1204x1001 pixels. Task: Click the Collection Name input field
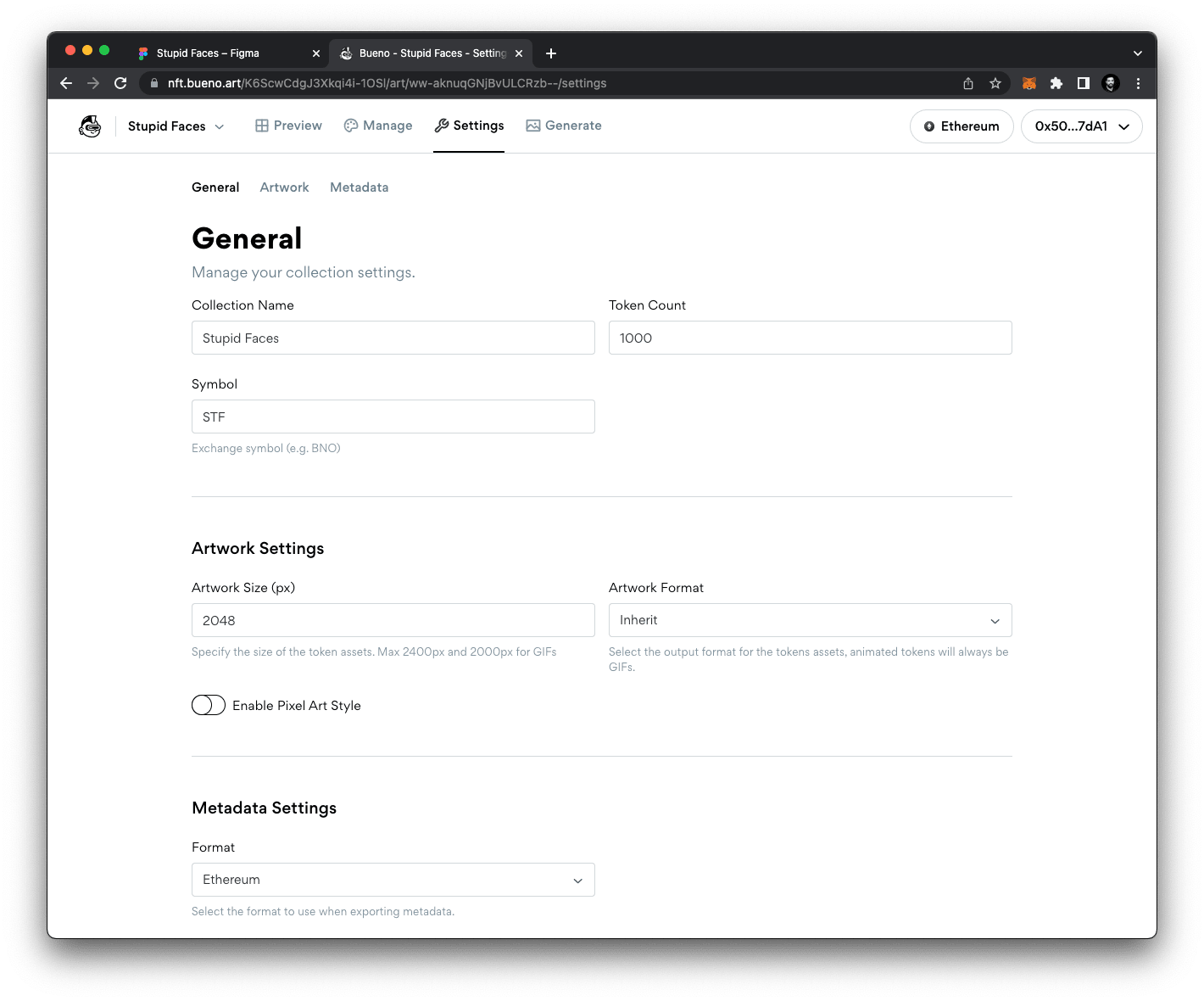(393, 338)
